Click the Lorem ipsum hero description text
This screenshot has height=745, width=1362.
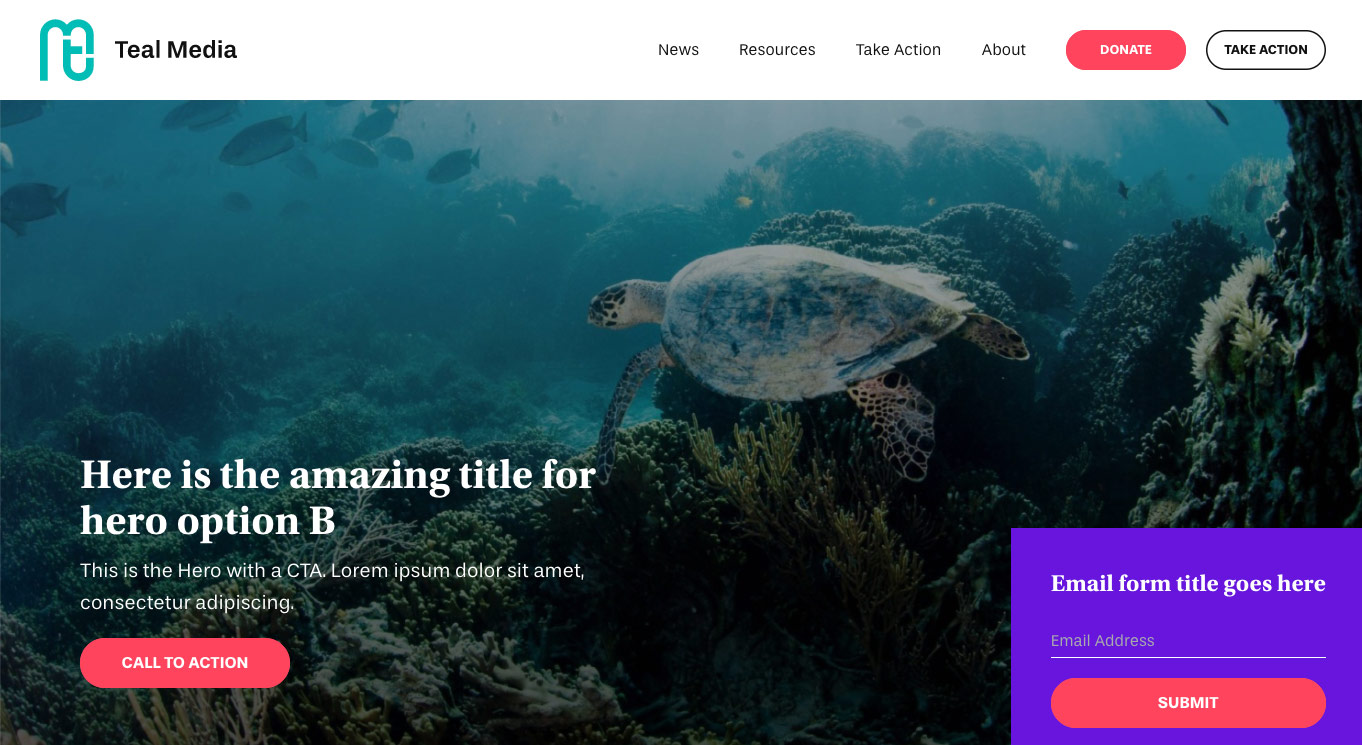(x=332, y=587)
